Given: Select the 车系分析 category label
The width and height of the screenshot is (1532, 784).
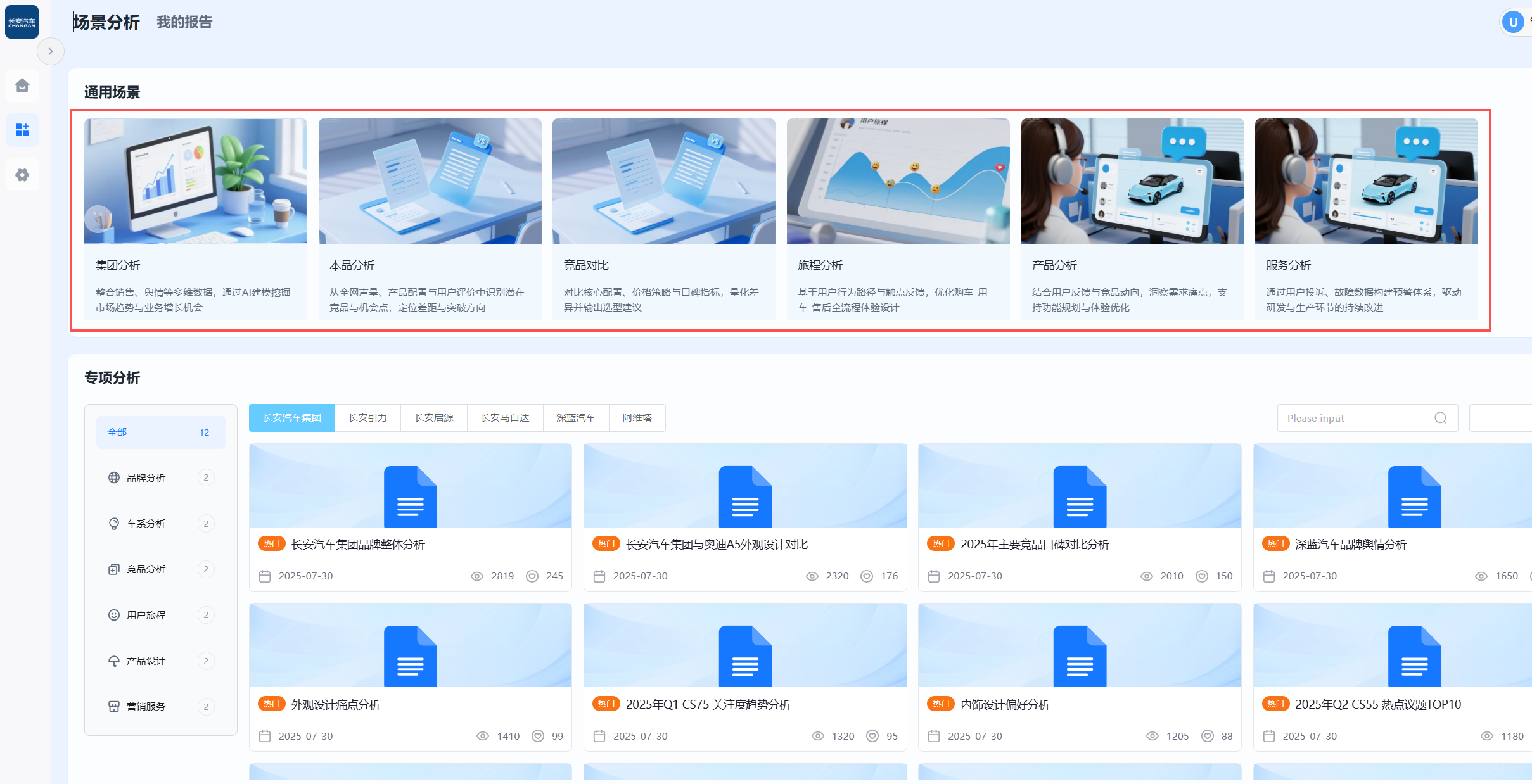Looking at the screenshot, I should pos(146,524).
